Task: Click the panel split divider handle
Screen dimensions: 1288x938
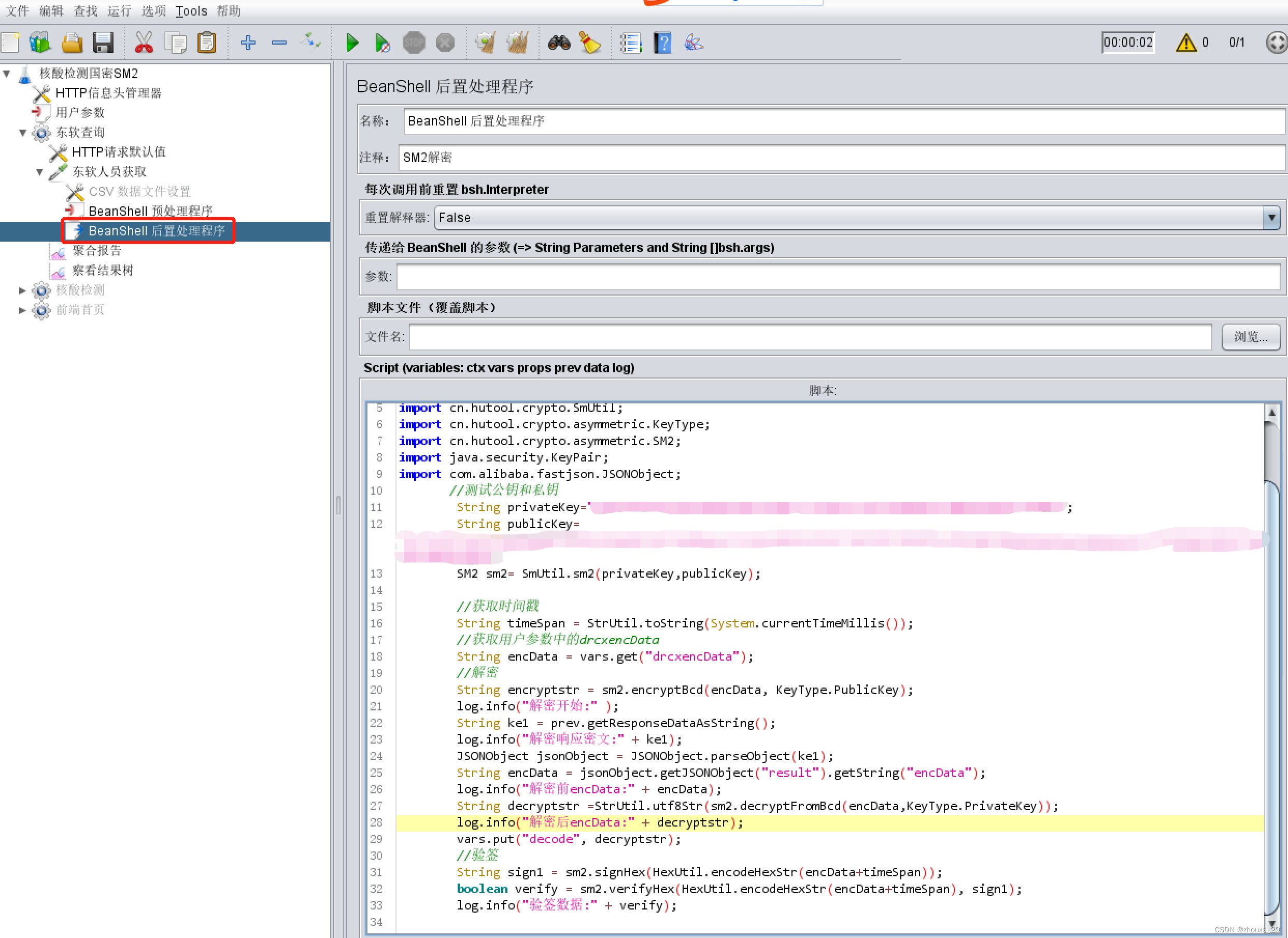Action: point(338,505)
